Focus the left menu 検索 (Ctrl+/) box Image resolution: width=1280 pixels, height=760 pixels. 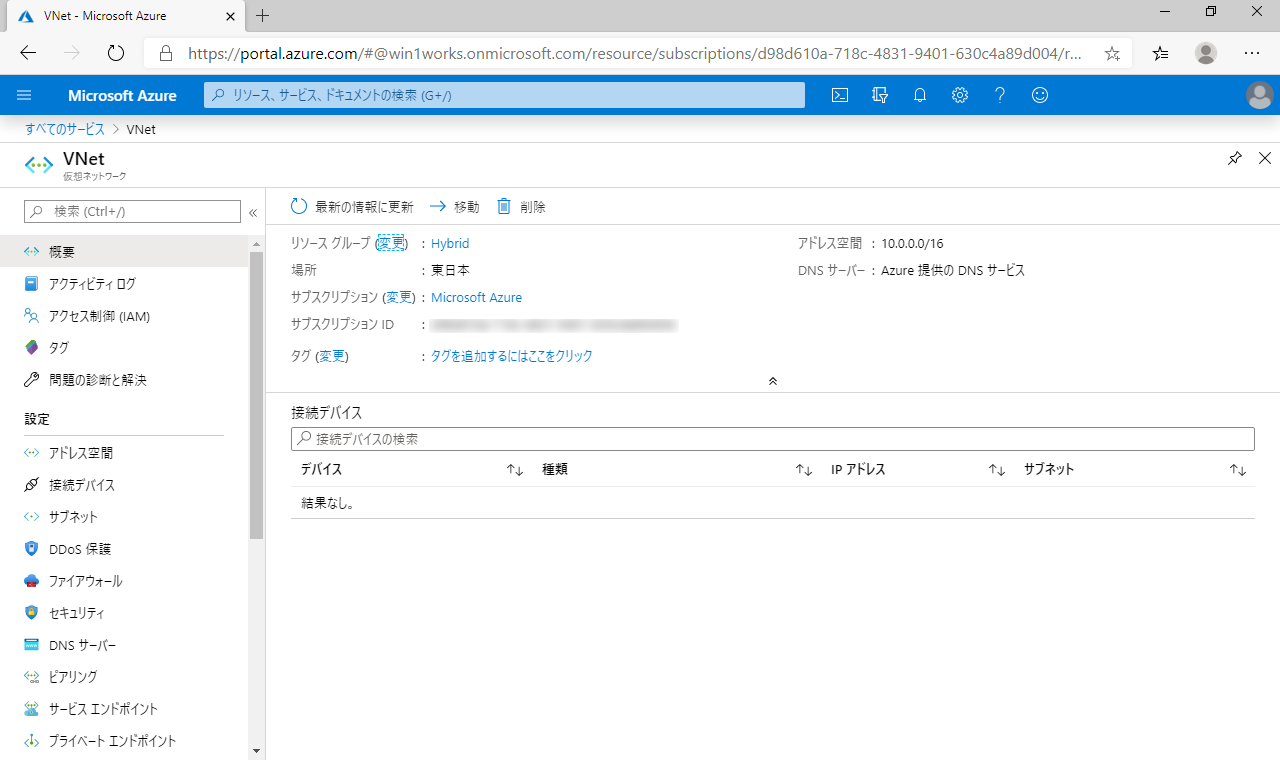tap(133, 211)
